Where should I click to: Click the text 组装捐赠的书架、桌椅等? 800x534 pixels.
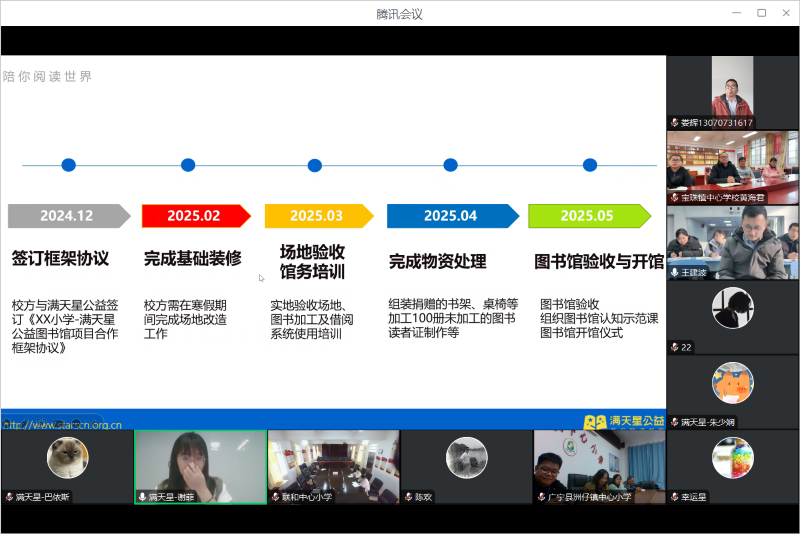[x=453, y=304]
